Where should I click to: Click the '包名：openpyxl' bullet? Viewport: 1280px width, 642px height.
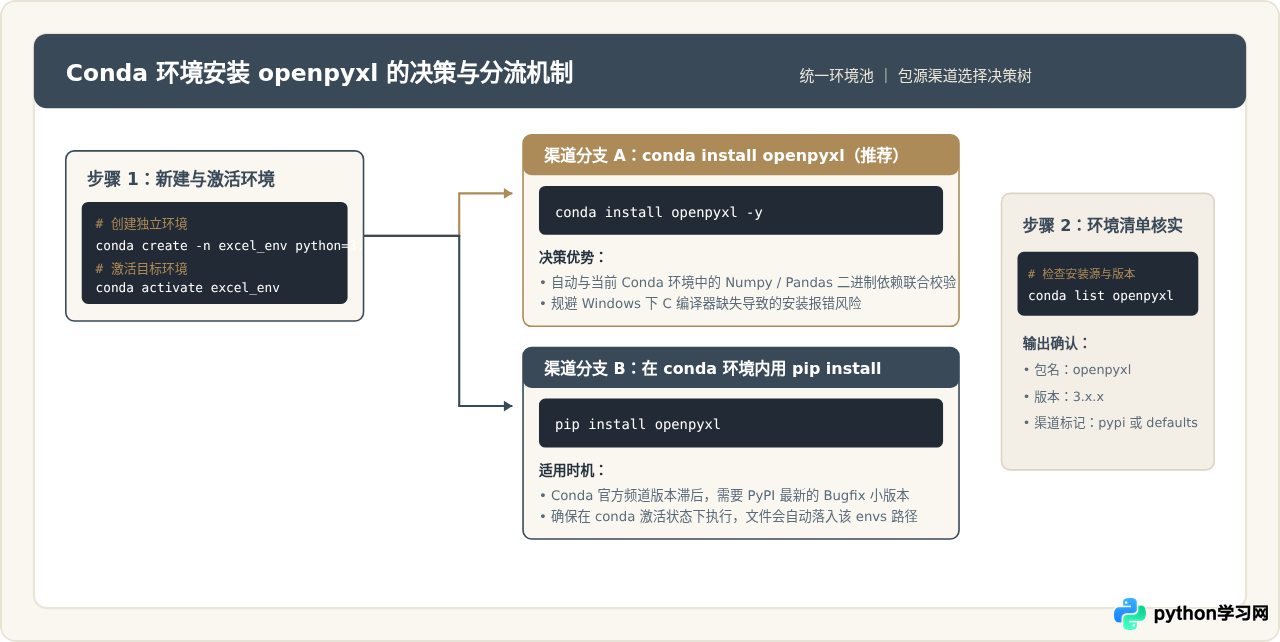click(x=1077, y=370)
